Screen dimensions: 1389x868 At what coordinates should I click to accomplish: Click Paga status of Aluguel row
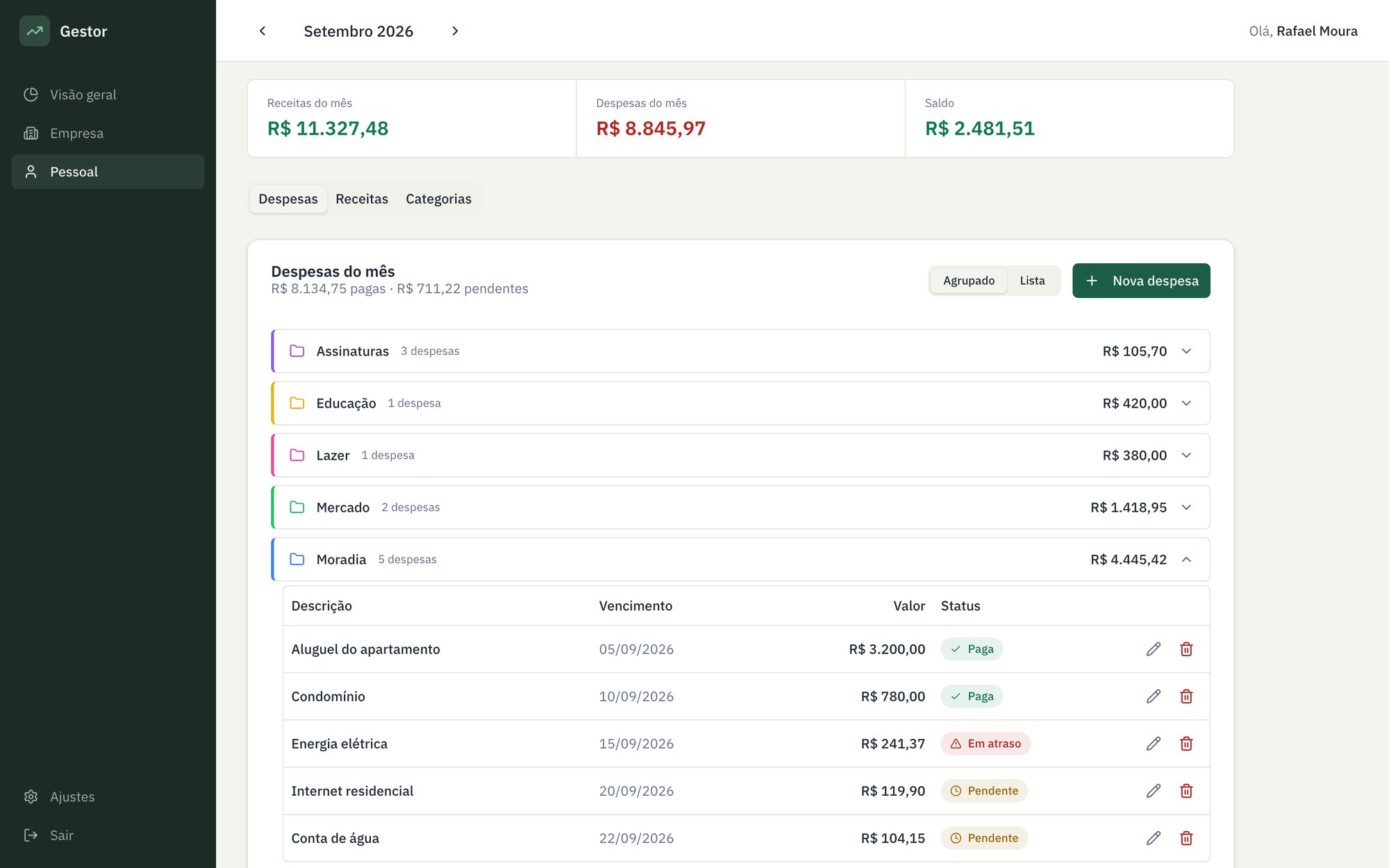coord(972,649)
